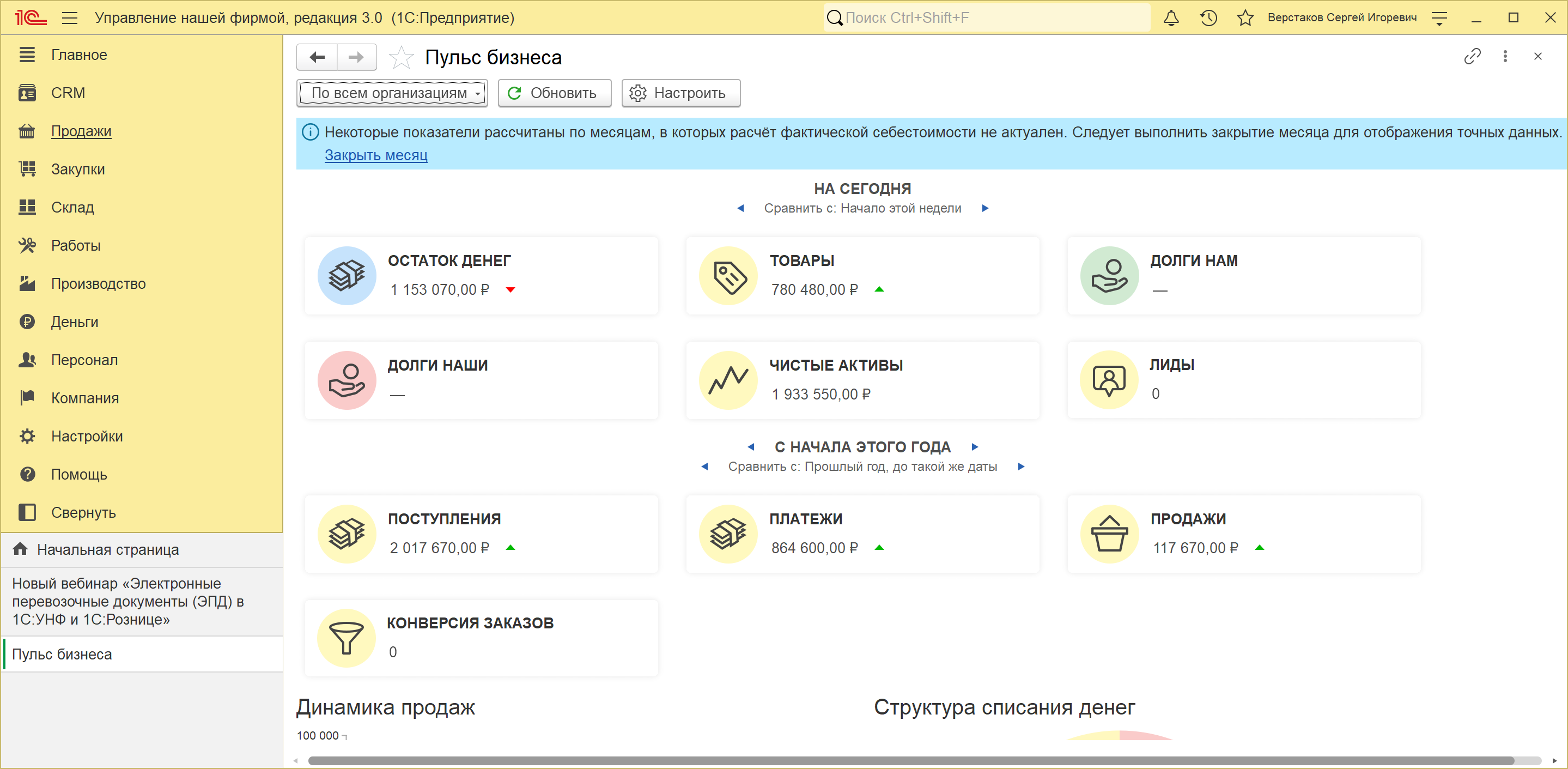Image resolution: width=1568 pixels, height=769 pixels.
Task: Click the Поступления cash icon
Action: pos(347,534)
